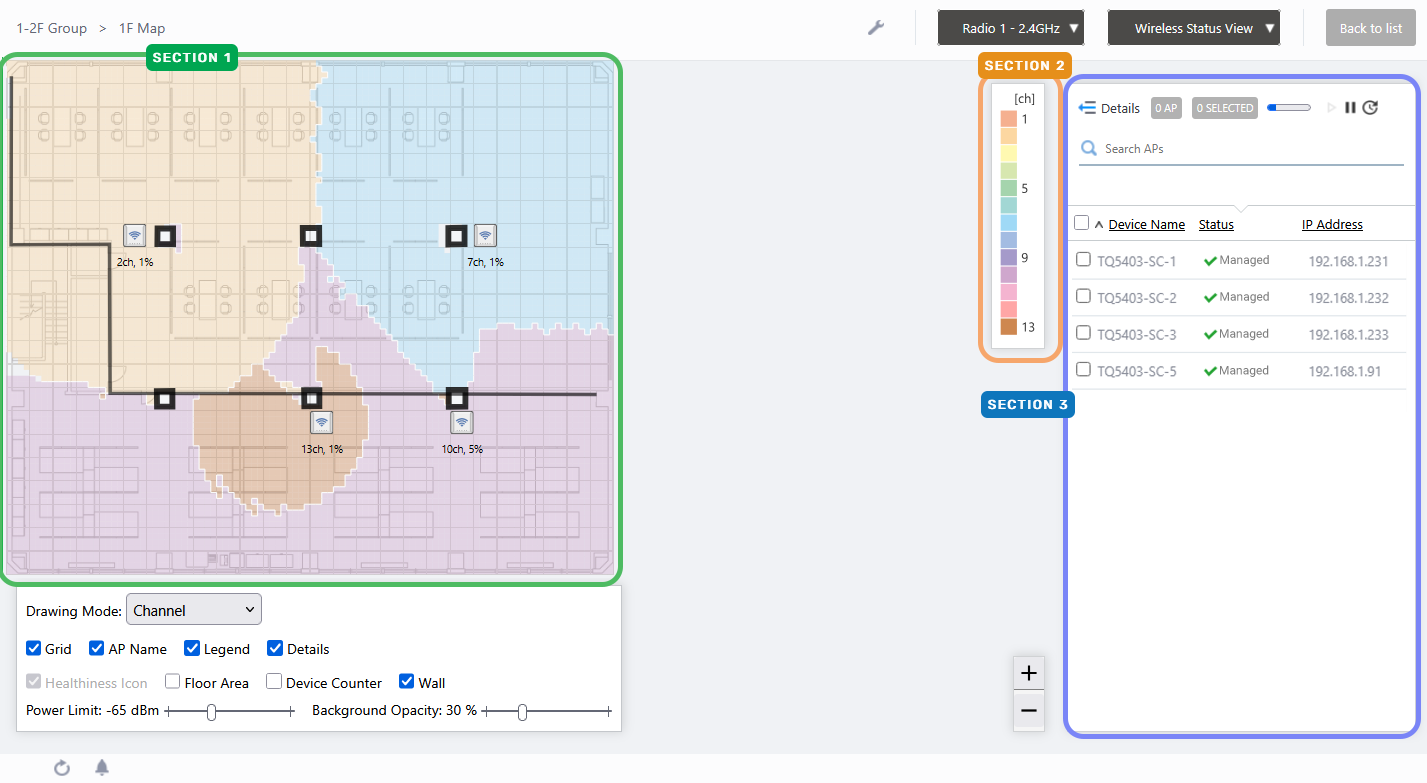Select device name TQ5403-SC-5

click(1137, 372)
